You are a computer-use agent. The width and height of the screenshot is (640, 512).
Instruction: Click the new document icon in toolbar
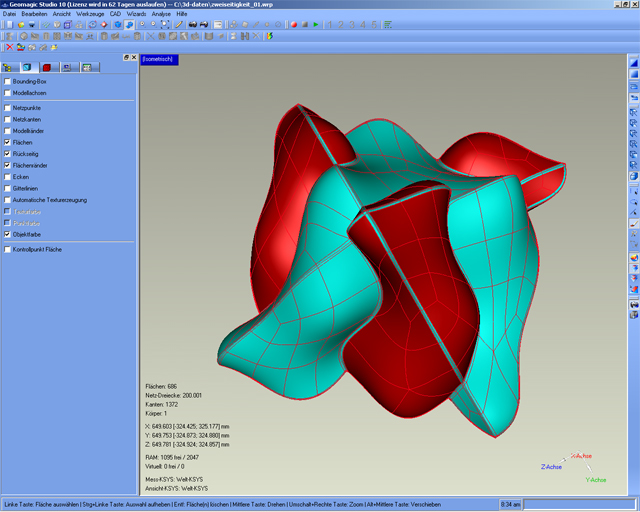(x=9, y=25)
